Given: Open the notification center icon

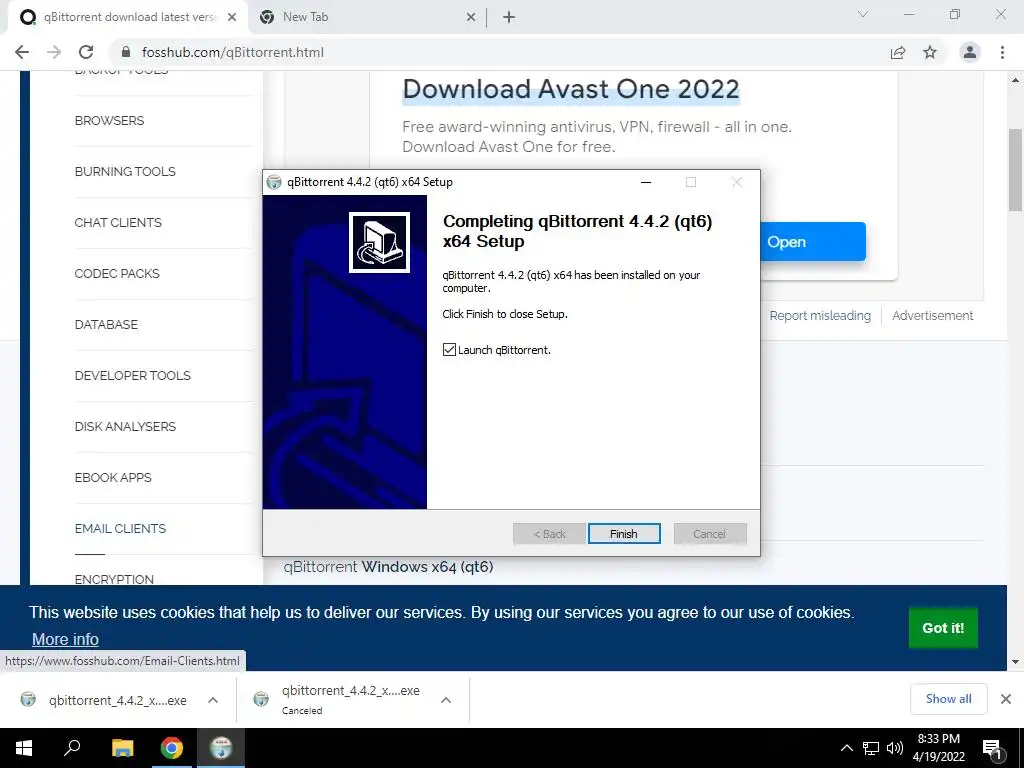Looking at the screenshot, I should 993,749.
